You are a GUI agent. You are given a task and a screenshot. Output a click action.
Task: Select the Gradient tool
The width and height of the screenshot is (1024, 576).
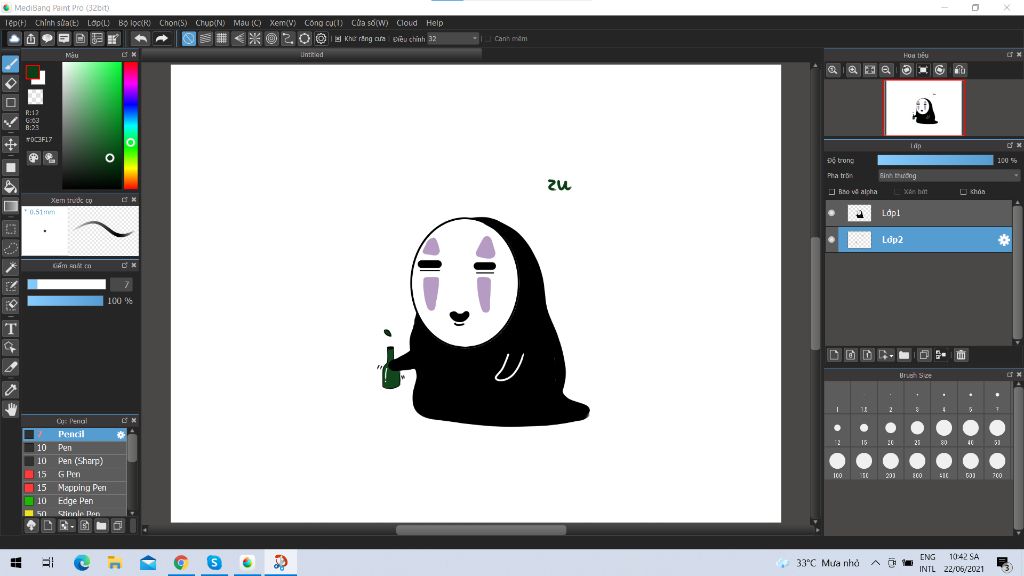pos(10,206)
